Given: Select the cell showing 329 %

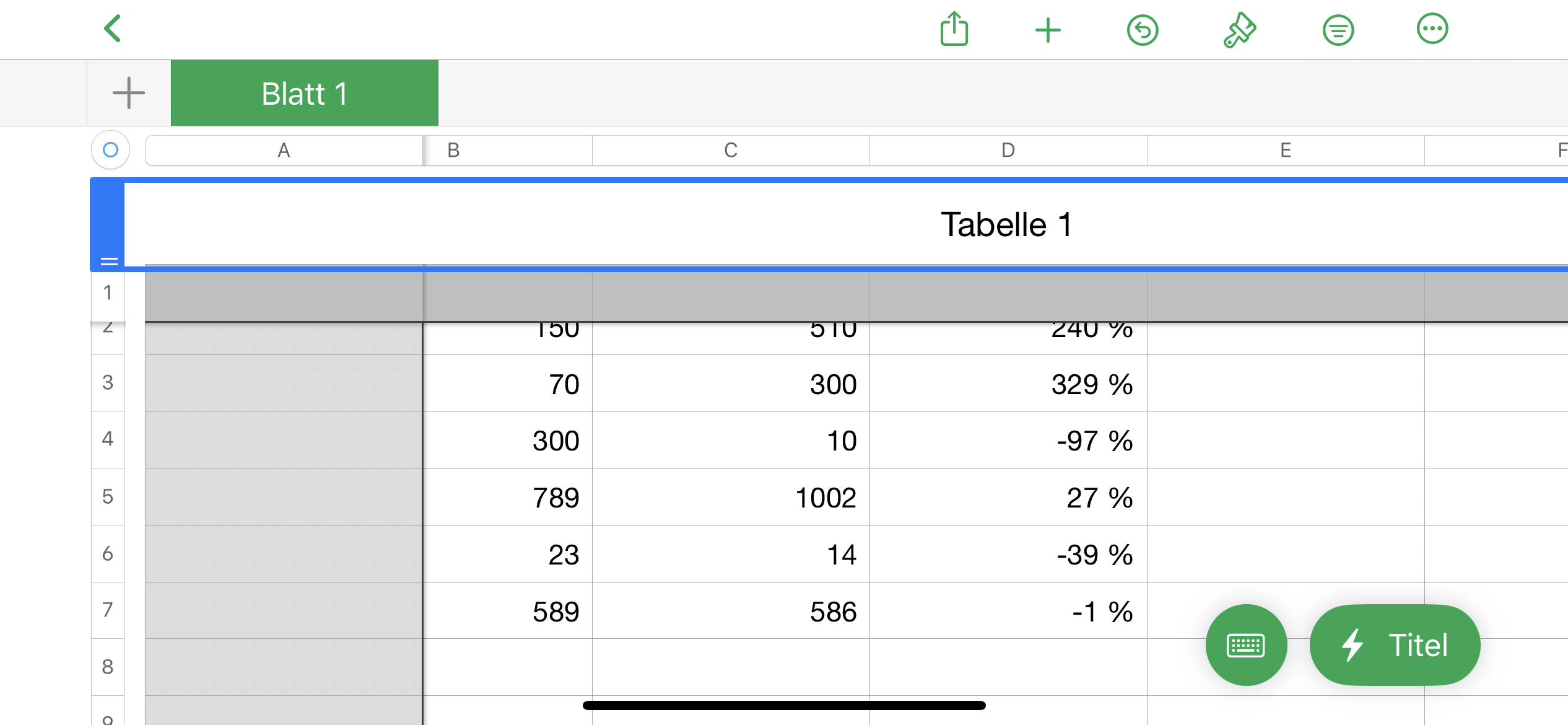Looking at the screenshot, I should point(1008,384).
